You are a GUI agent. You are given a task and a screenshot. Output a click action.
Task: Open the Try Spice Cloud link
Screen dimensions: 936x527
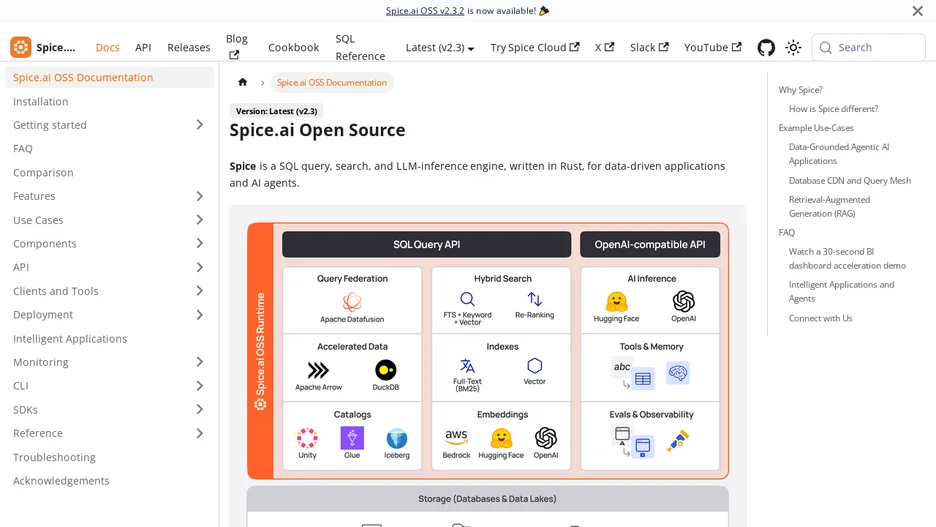tap(534, 48)
